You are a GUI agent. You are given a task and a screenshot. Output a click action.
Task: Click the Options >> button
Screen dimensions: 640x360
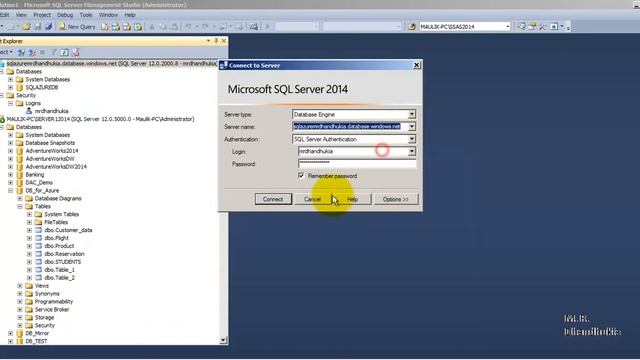pyautogui.click(x=396, y=199)
